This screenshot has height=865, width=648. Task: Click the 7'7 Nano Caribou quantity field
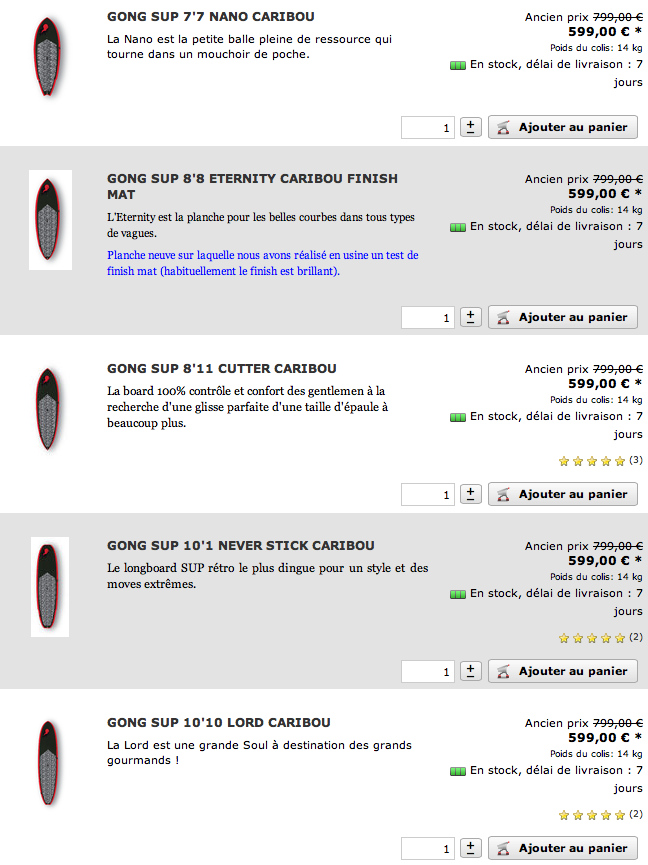point(428,128)
